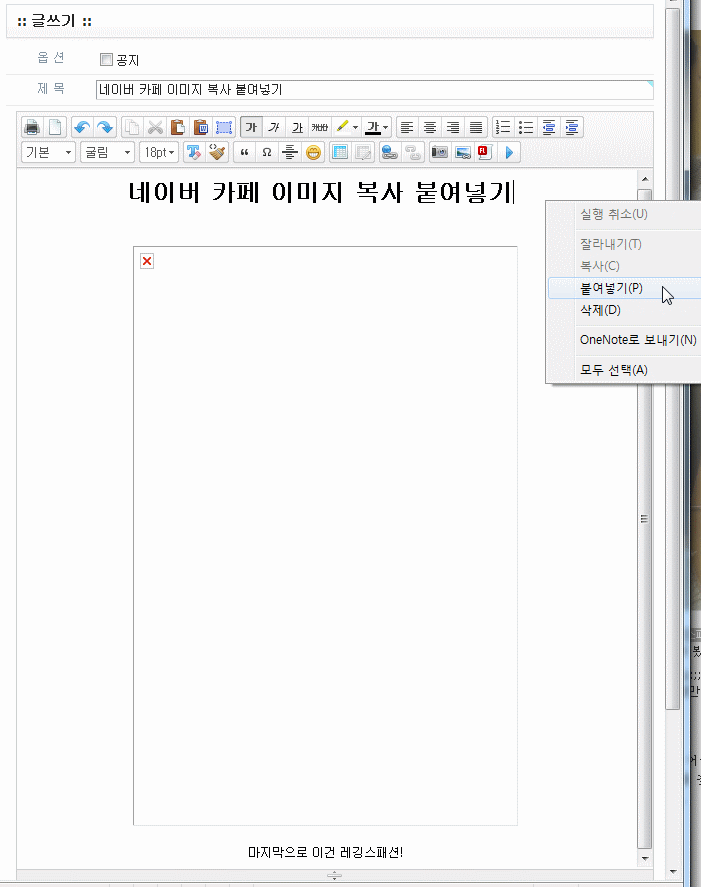Insert special character using omega icon
This screenshot has width=701, height=887.
coord(267,153)
